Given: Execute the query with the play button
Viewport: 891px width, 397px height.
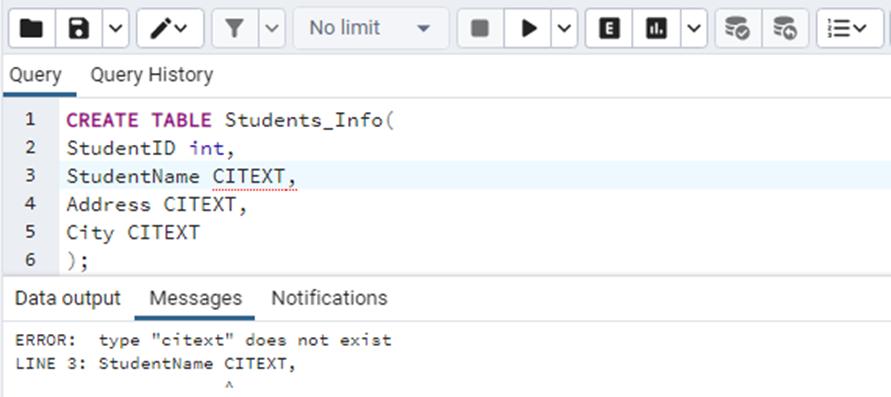Looking at the screenshot, I should (528, 28).
